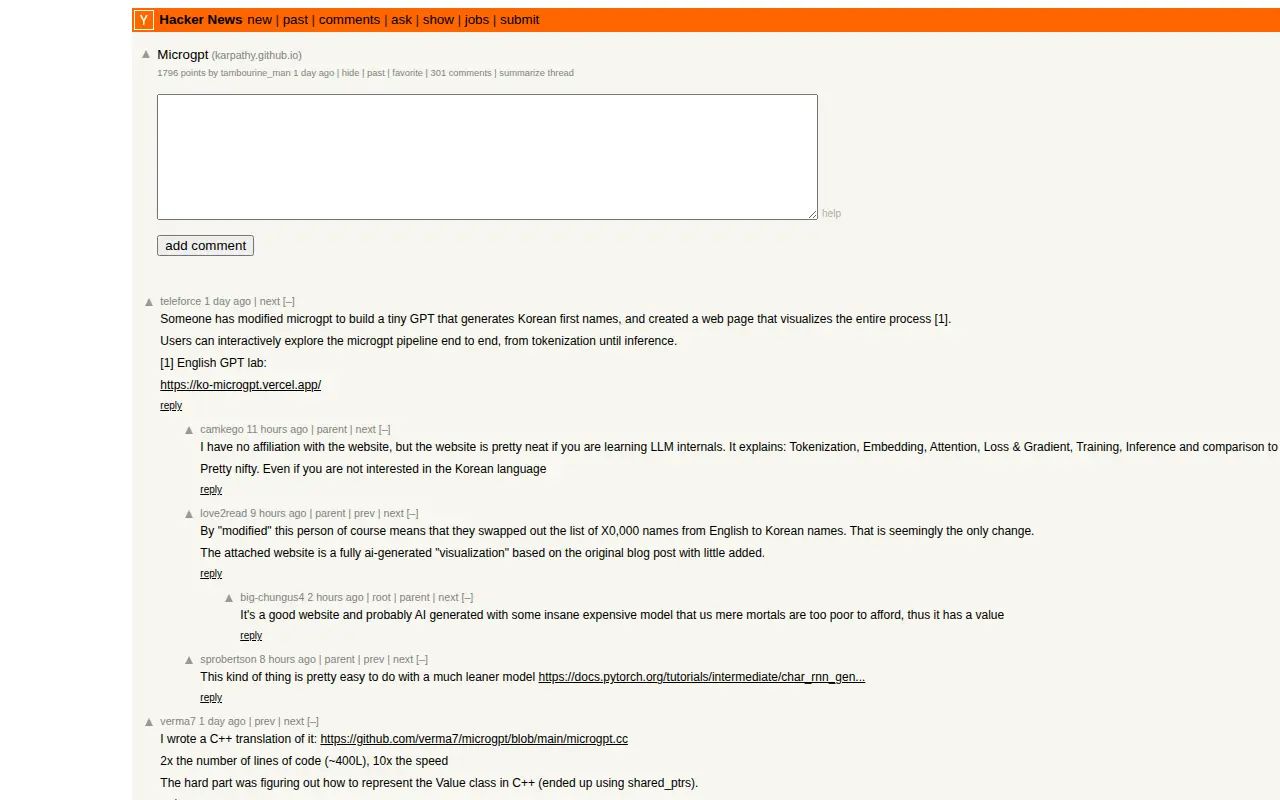Collapse camkego's comment
Screen dimensions: 1280x800
pos(385,429)
